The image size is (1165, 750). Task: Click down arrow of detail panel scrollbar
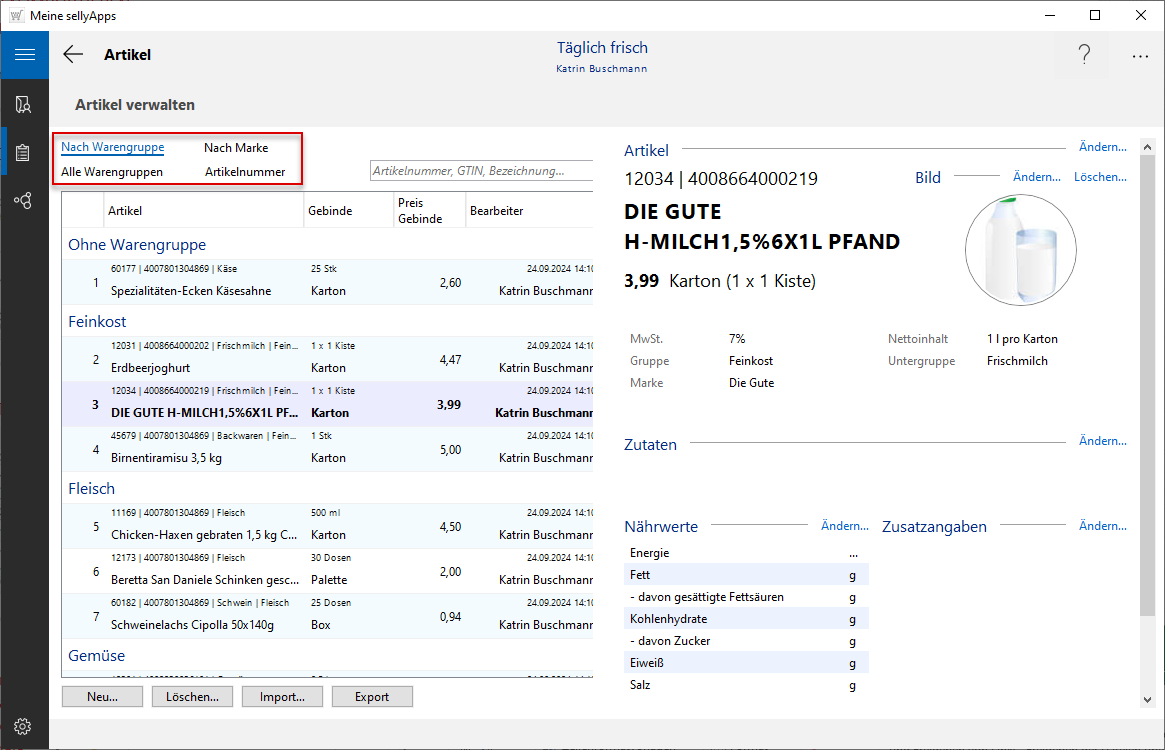coord(1147,700)
